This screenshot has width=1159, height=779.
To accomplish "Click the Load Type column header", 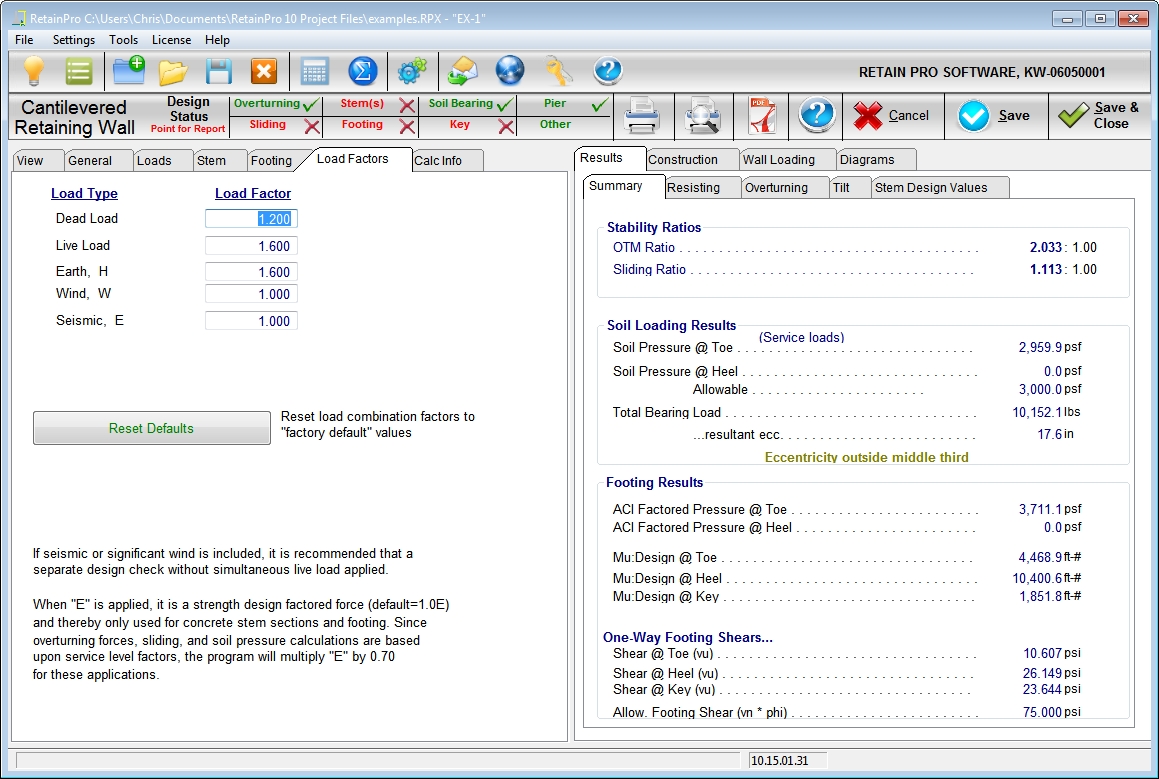I will click(84, 194).
